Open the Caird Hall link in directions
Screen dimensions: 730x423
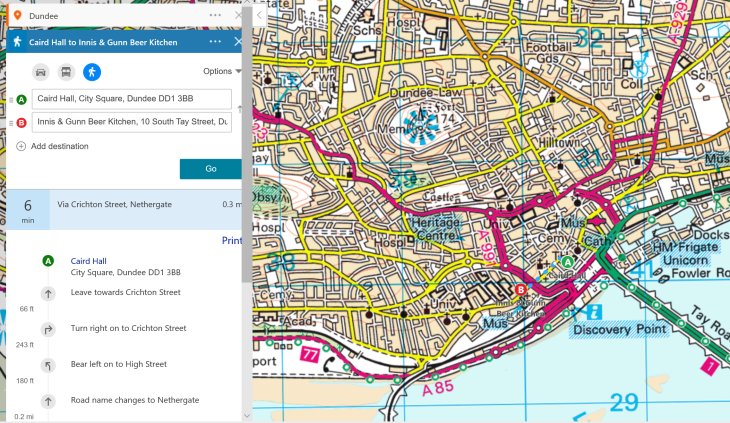88,261
